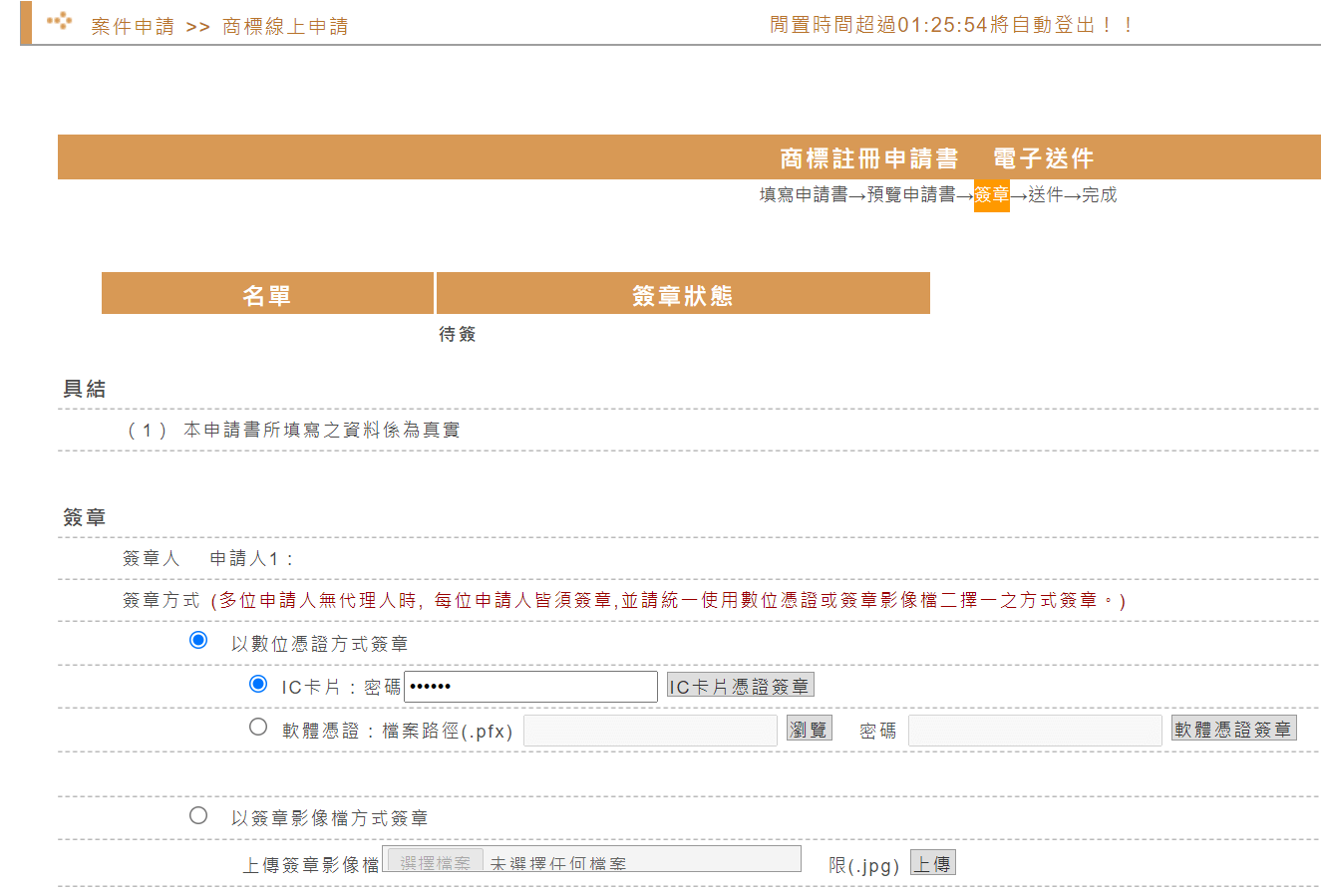Click the 簽章狀態 column header
Screen dimensions: 1321x896
coord(683,293)
